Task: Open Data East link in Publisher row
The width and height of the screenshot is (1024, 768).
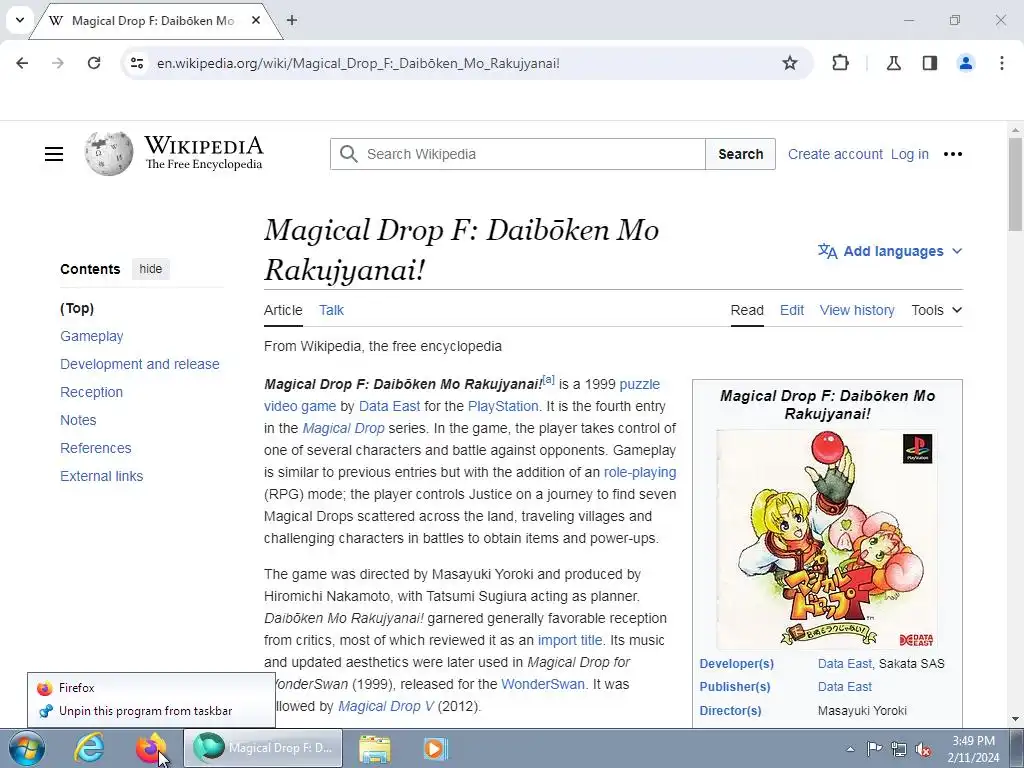Action: coord(844,687)
